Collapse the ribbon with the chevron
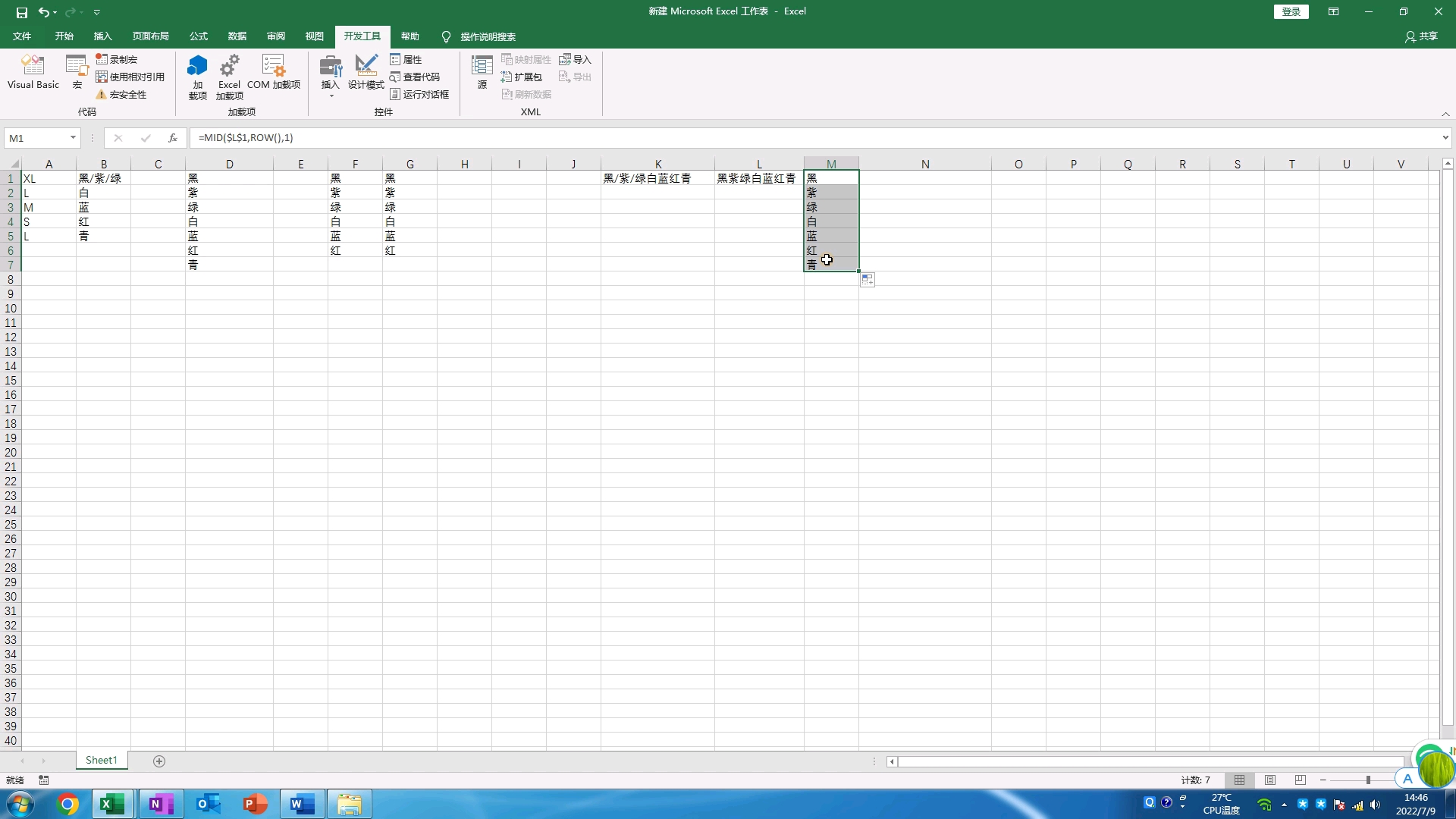Image resolution: width=1456 pixels, height=819 pixels. point(1446,114)
